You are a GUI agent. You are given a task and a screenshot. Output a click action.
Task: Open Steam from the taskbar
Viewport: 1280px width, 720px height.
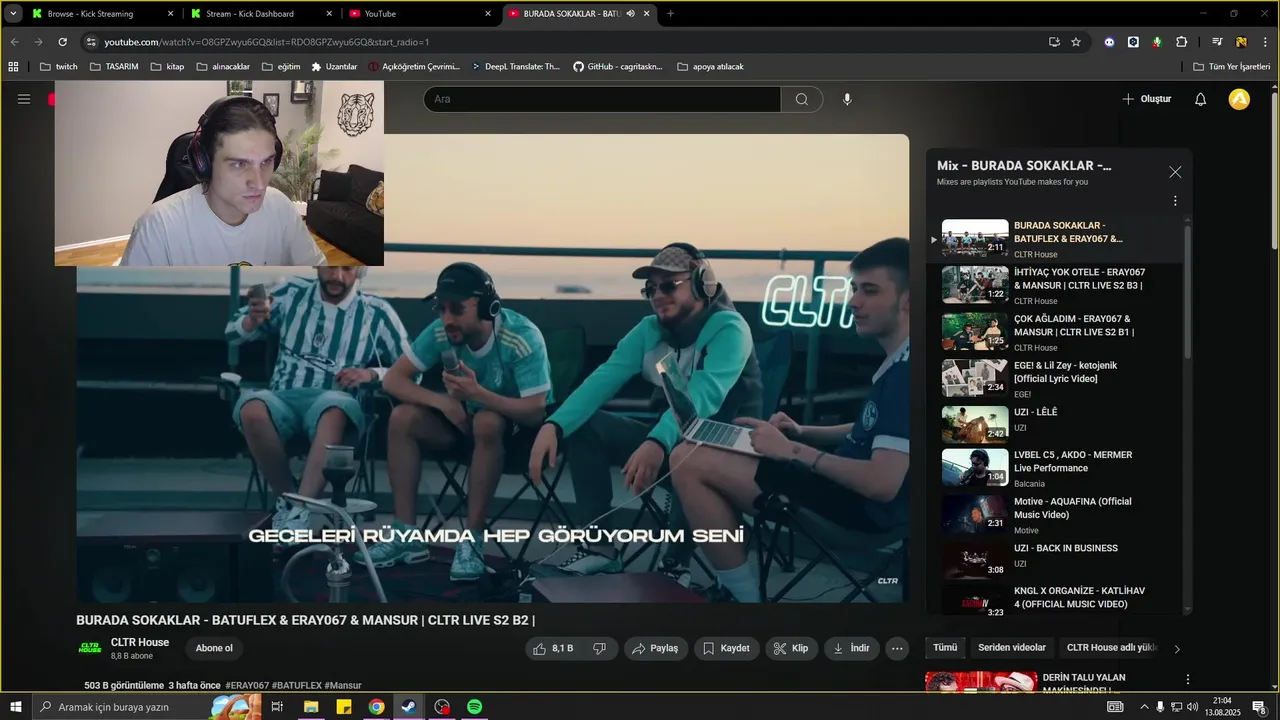(x=409, y=707)
